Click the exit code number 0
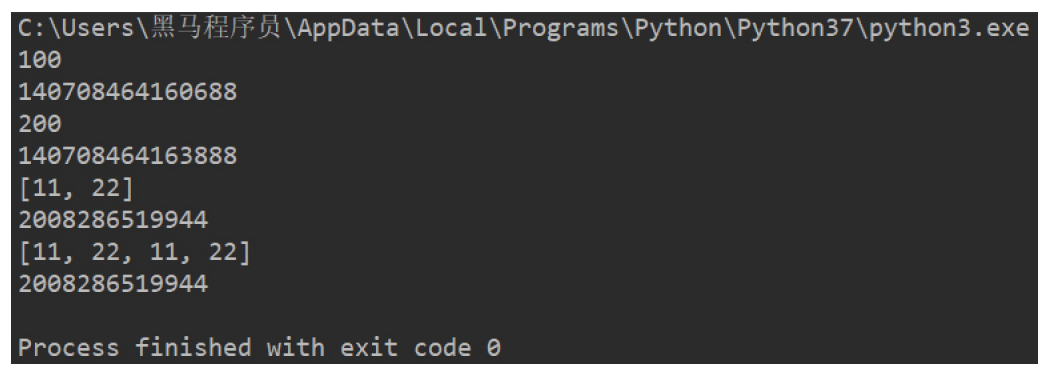Viewport: 1044px width, 370px height. pyautogui.click(x=493, y=347)
